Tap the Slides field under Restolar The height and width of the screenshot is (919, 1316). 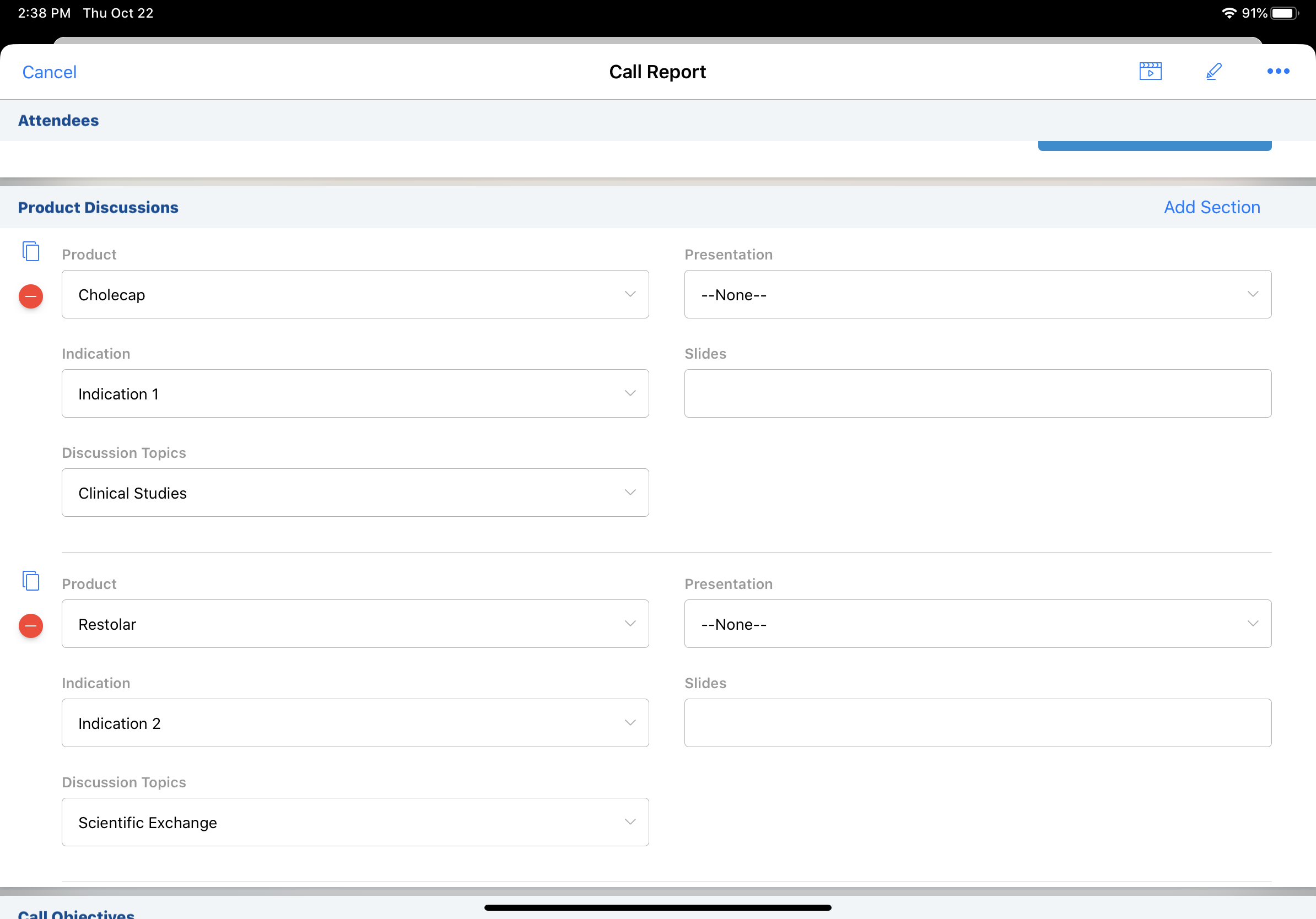(x=977, y=723)
